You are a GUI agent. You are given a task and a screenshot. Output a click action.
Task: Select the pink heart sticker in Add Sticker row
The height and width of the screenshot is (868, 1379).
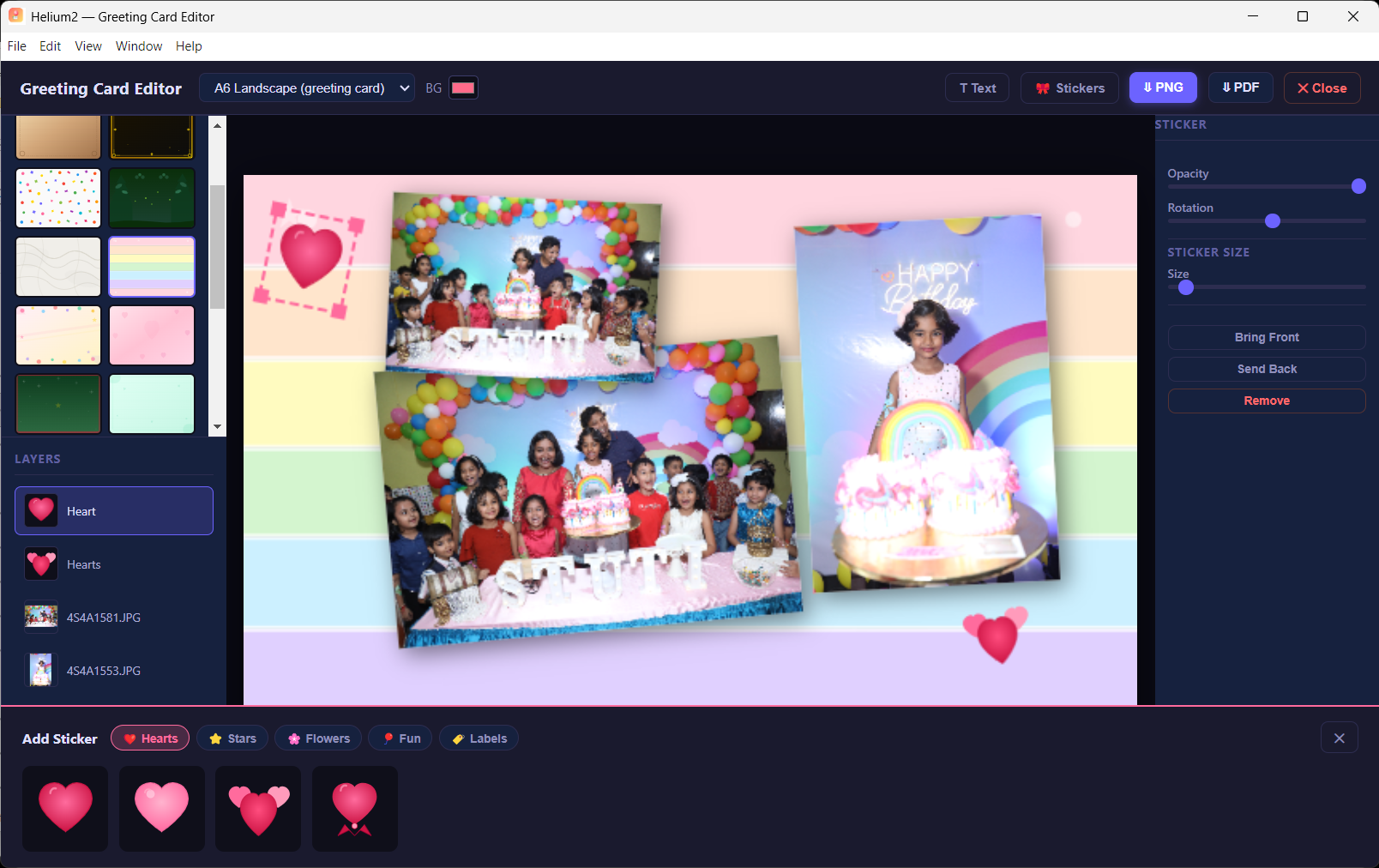[161, 807]
